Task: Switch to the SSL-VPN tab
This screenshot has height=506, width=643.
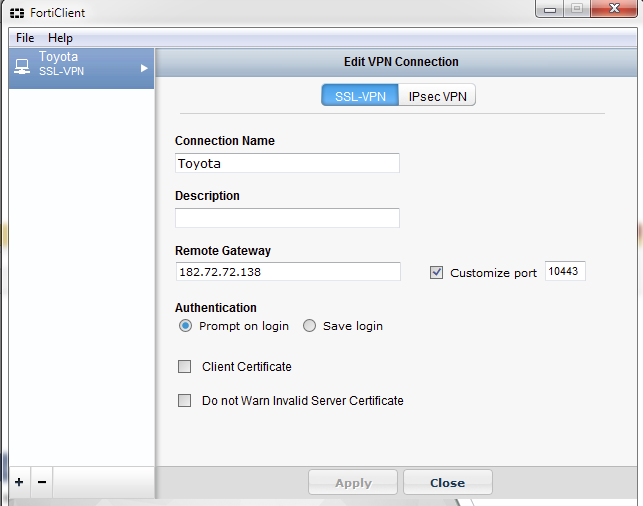Action: pos(360,96)
